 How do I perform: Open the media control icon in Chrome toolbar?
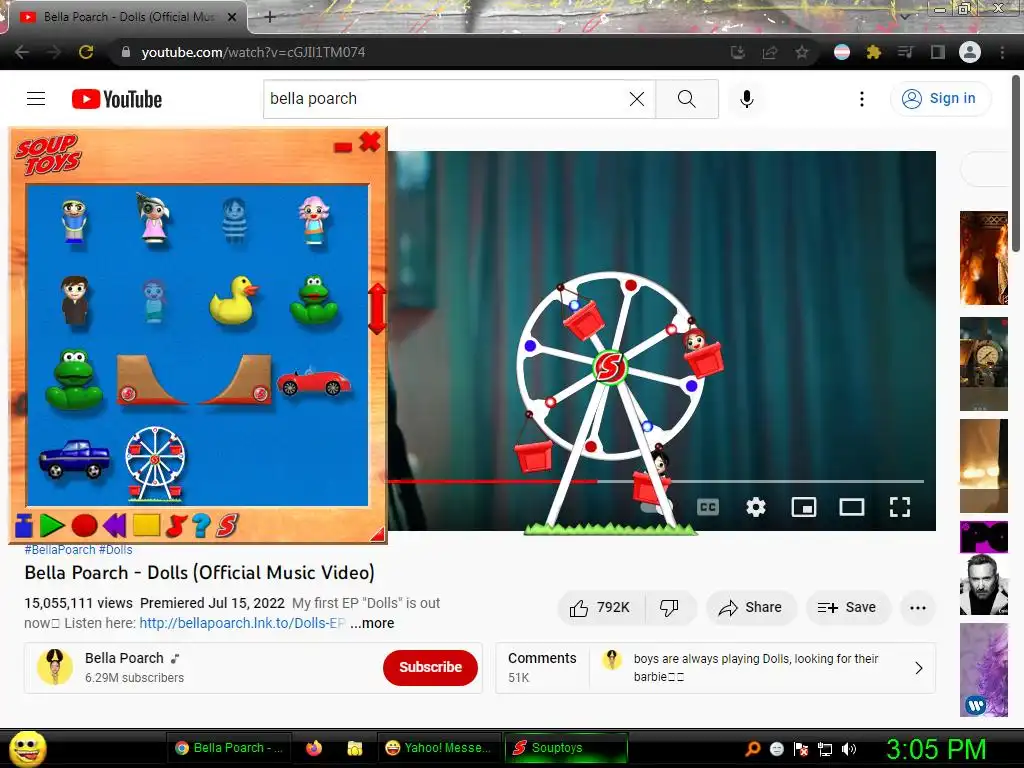click(x=906, y=52)
